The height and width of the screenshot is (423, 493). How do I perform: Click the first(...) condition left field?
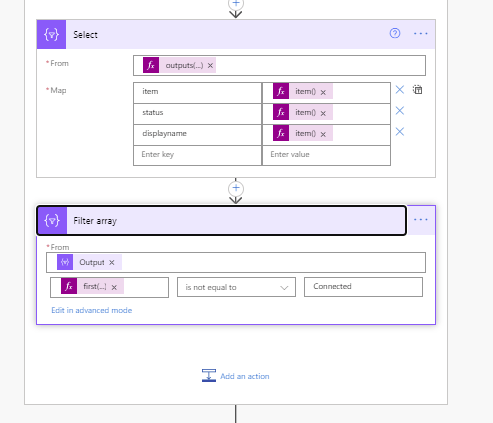pos(109,287)
